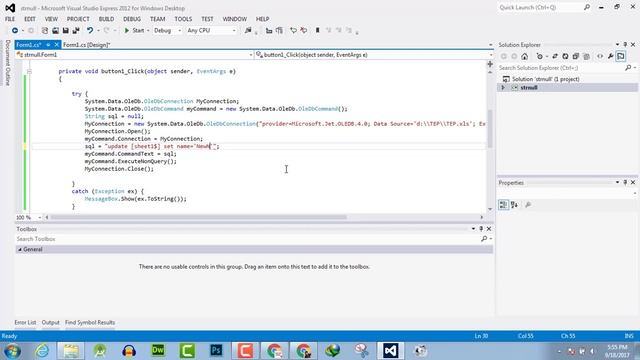Click the Categorized icon in Properties panel
The width and height of the screenshot is (640, 360).
pyautogui.click(x=504, y=205)
